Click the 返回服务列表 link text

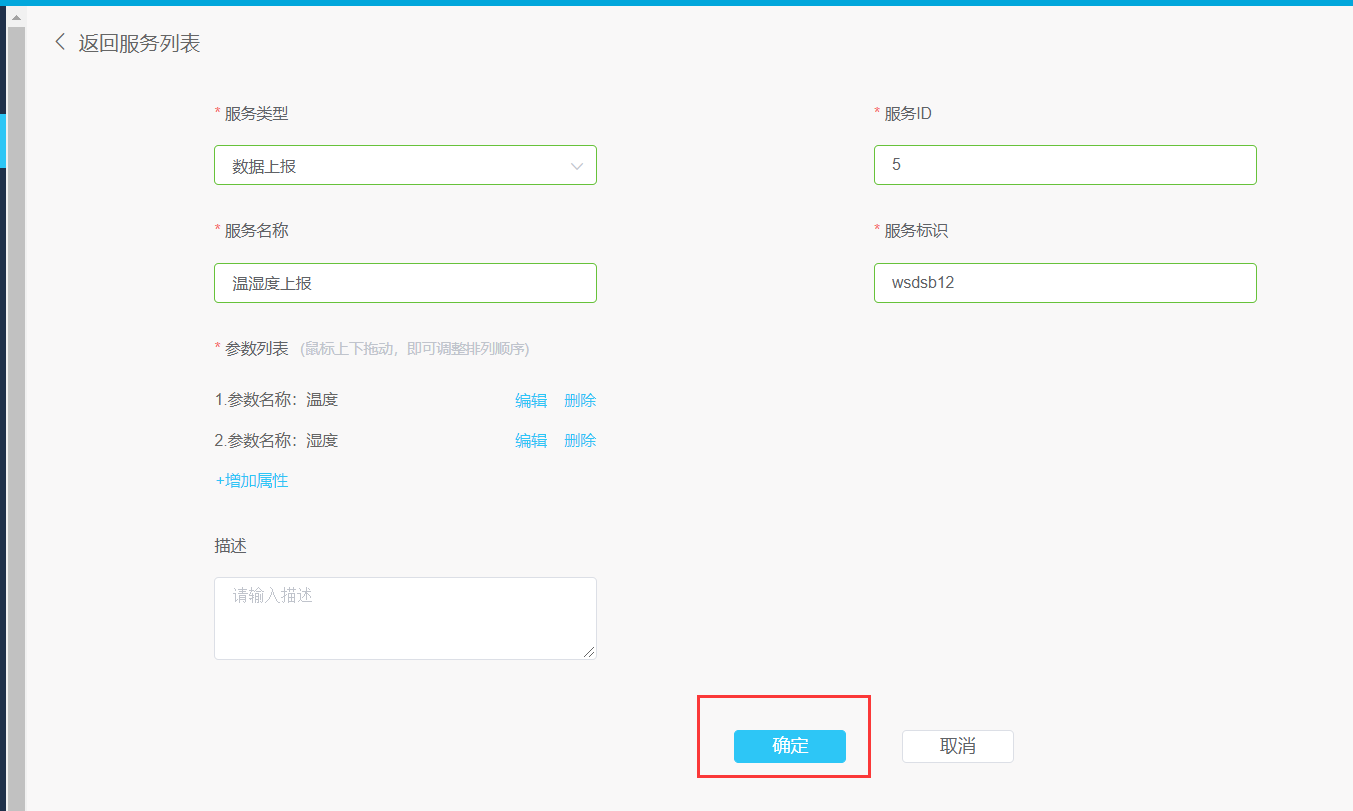(x=139, y=43)
